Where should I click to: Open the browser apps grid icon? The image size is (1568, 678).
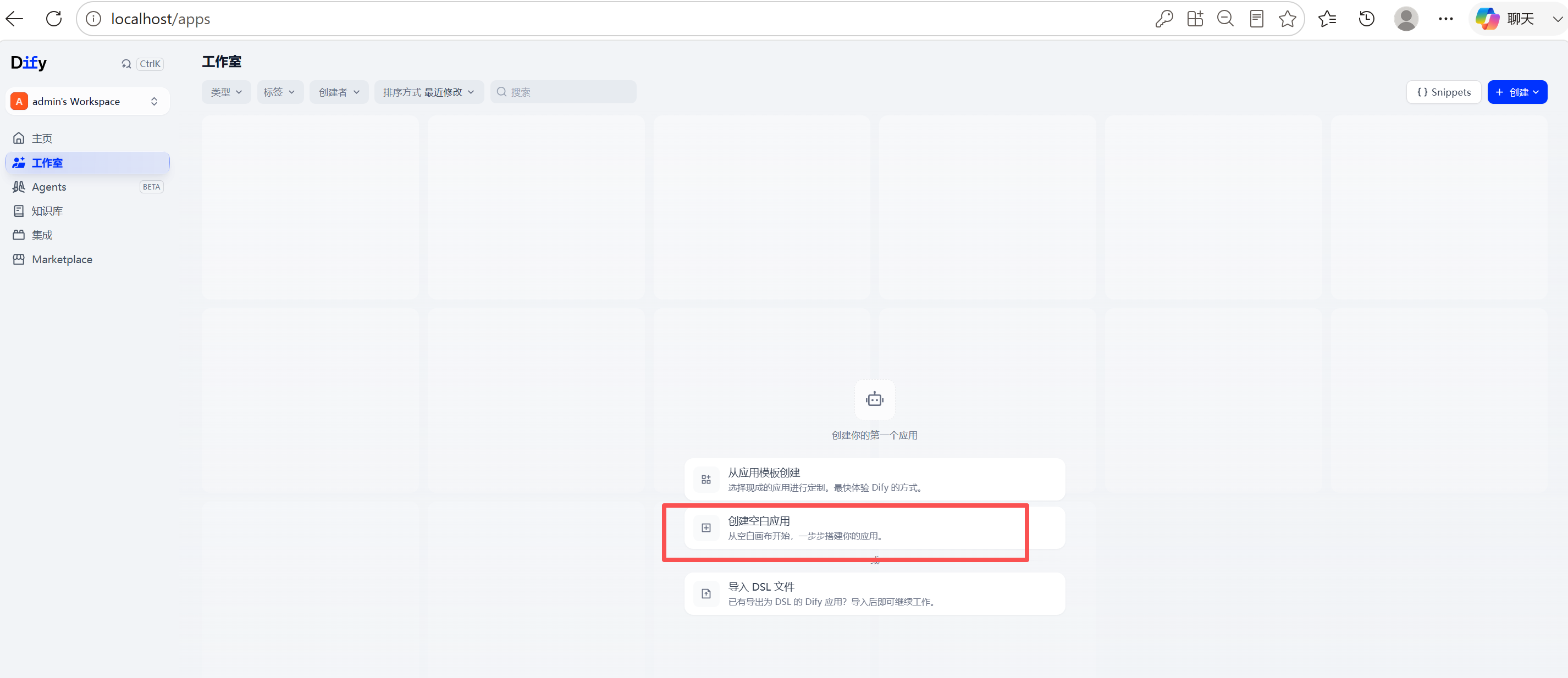[x=1195, y=19]
